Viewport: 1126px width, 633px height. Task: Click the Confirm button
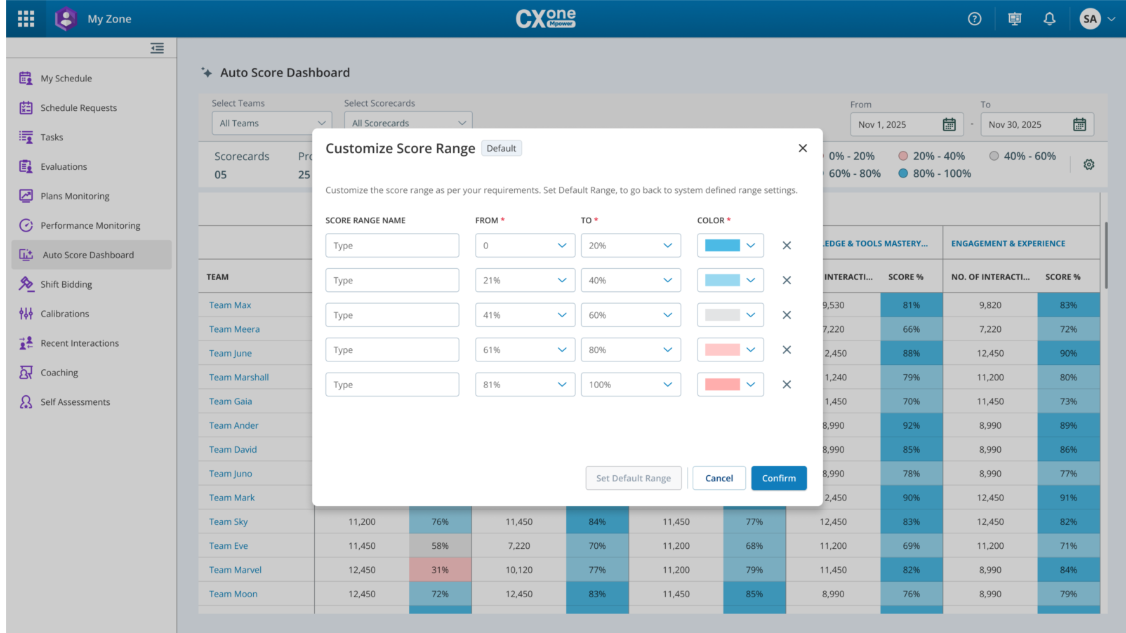778,478
